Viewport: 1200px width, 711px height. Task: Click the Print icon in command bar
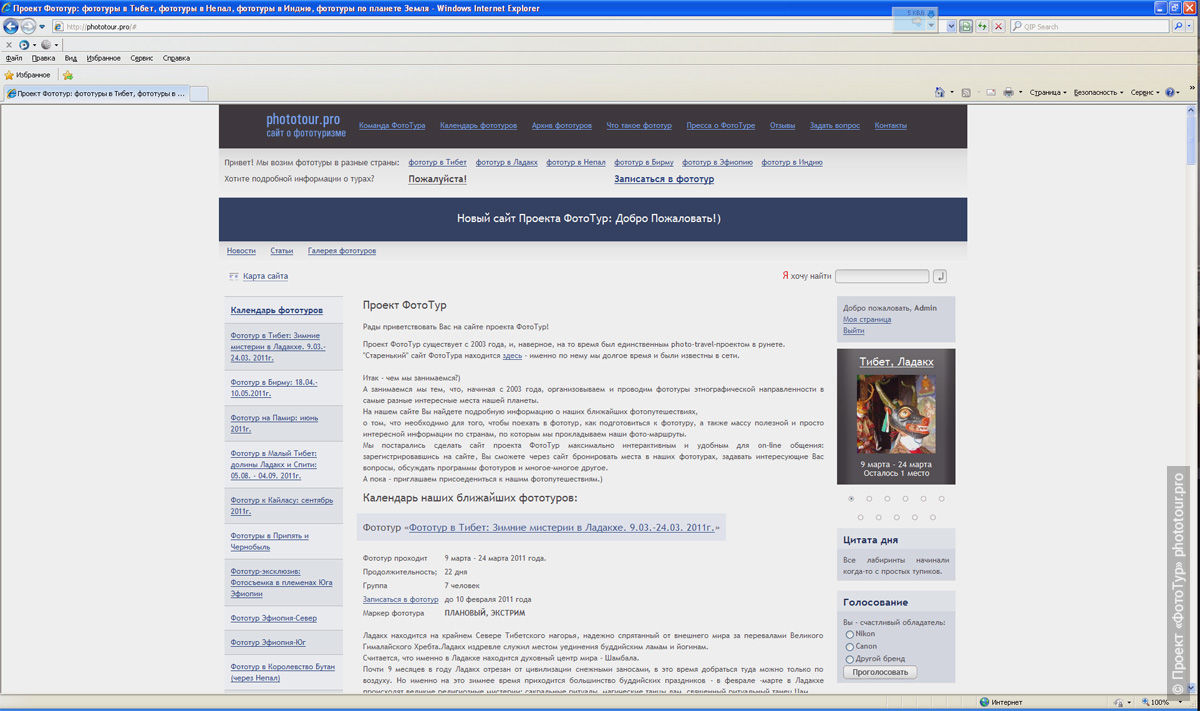point(1008,92)
